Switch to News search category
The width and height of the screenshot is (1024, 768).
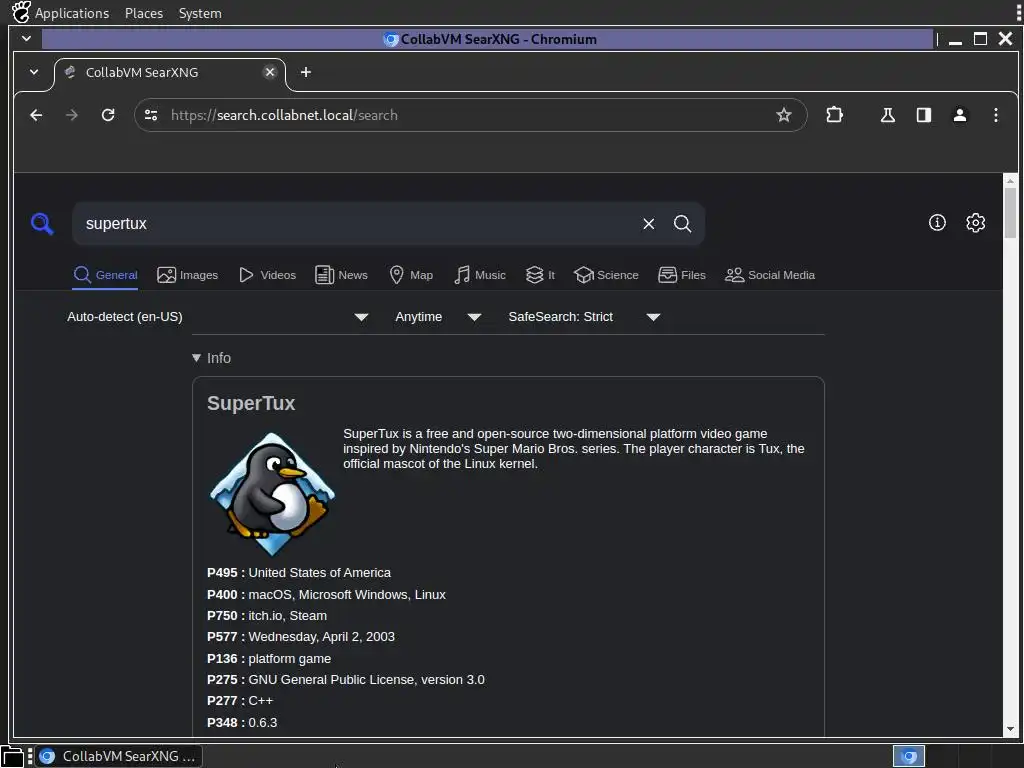(x=341, y=275)
